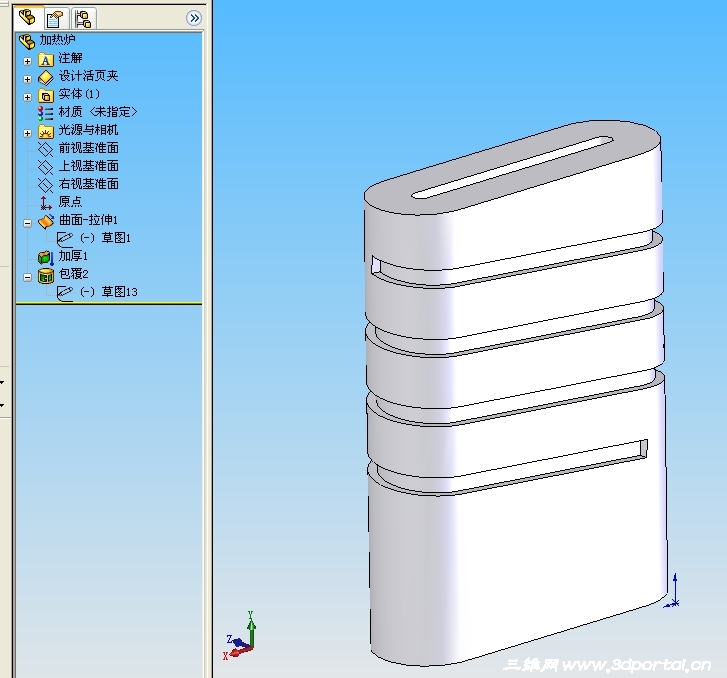Expand the 光源与相机 folder
The height and width of the screenshot is (678, 727).
(x=27, y=133)
